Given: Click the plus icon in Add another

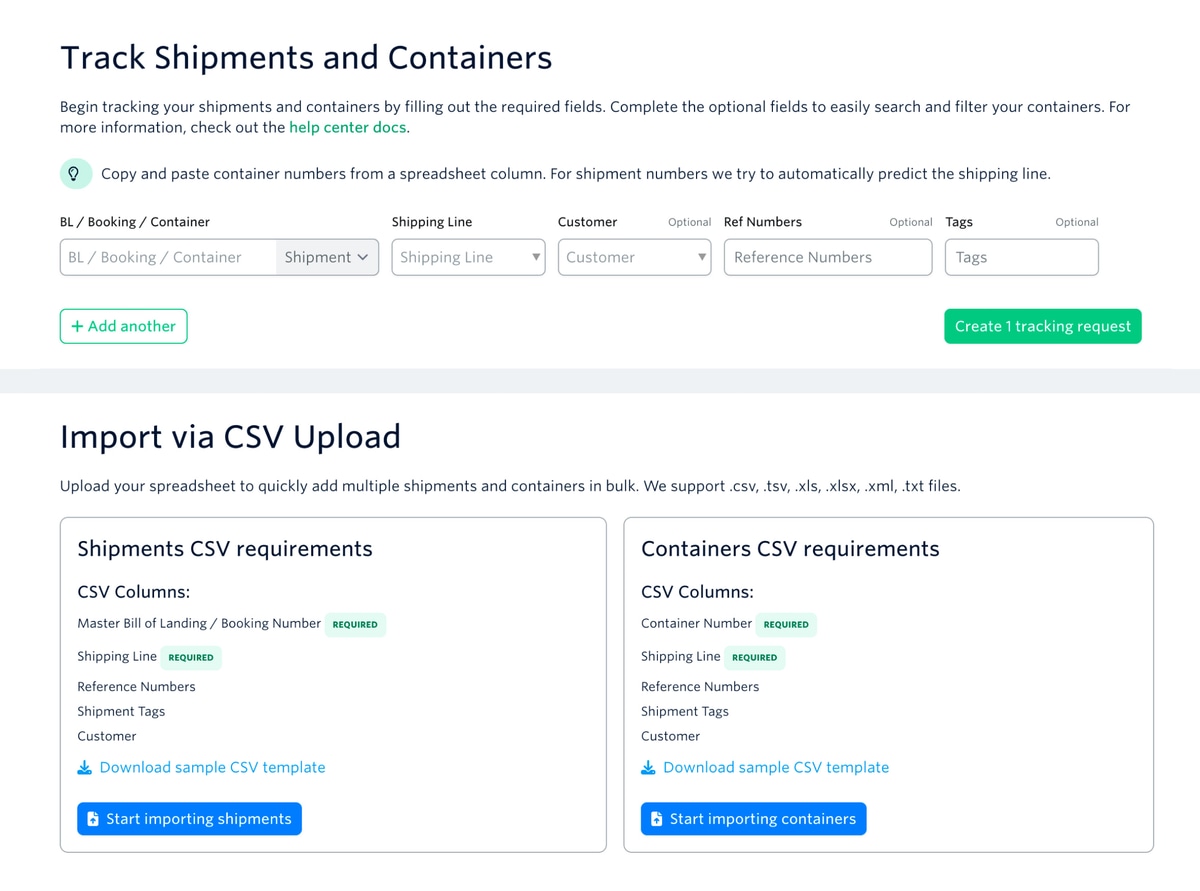Looking at the screenshot, I should coord(77,326).
